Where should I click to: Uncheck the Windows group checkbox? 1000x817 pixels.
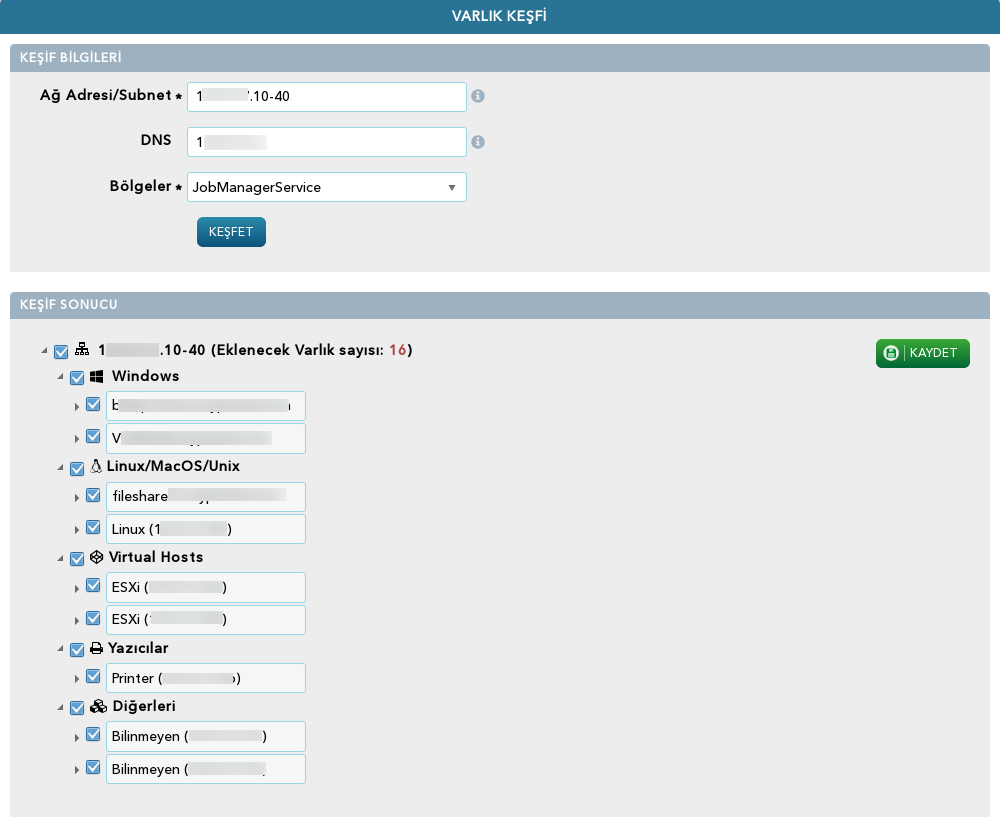(77, 378)
